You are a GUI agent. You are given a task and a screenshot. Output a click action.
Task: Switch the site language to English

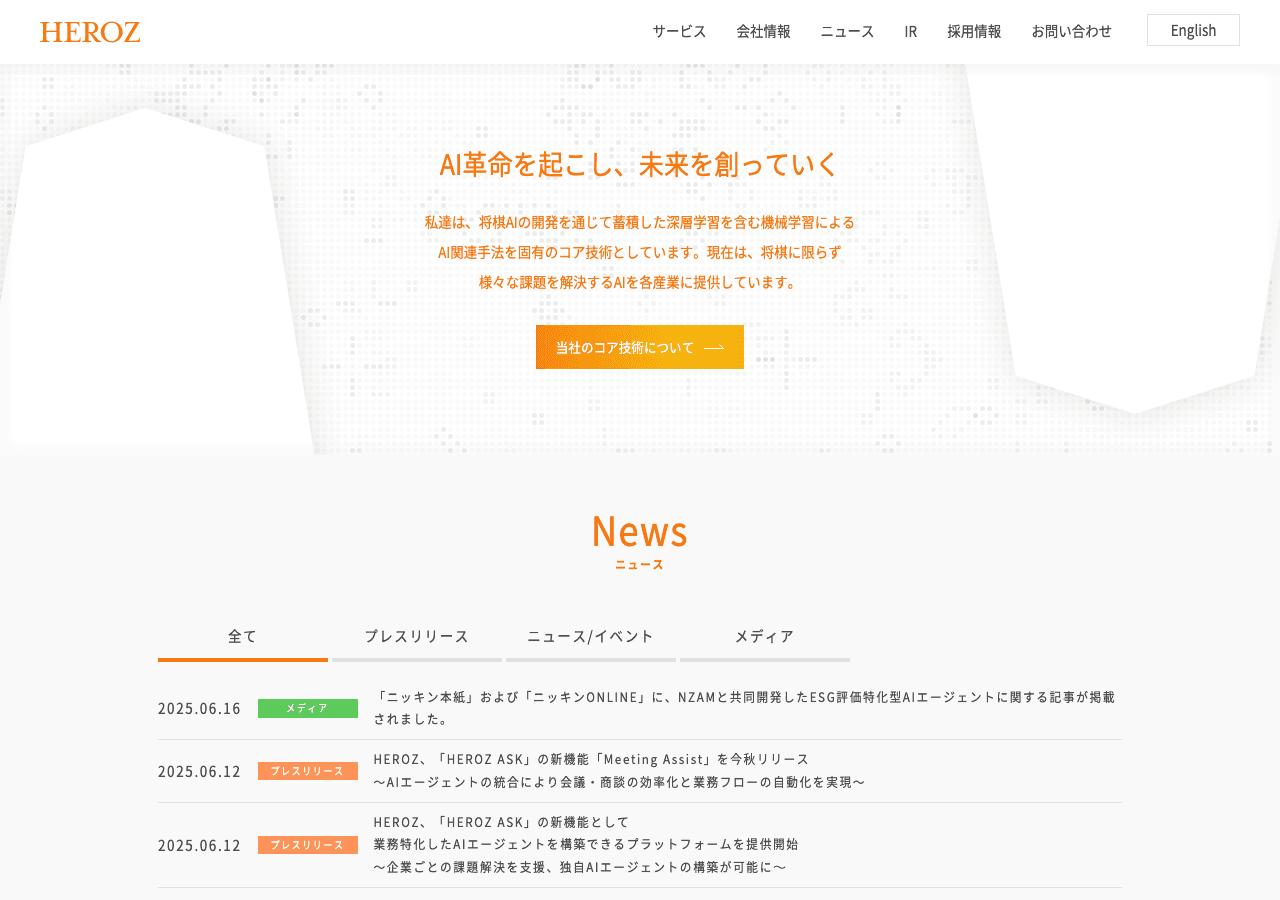coord(1193,30)
